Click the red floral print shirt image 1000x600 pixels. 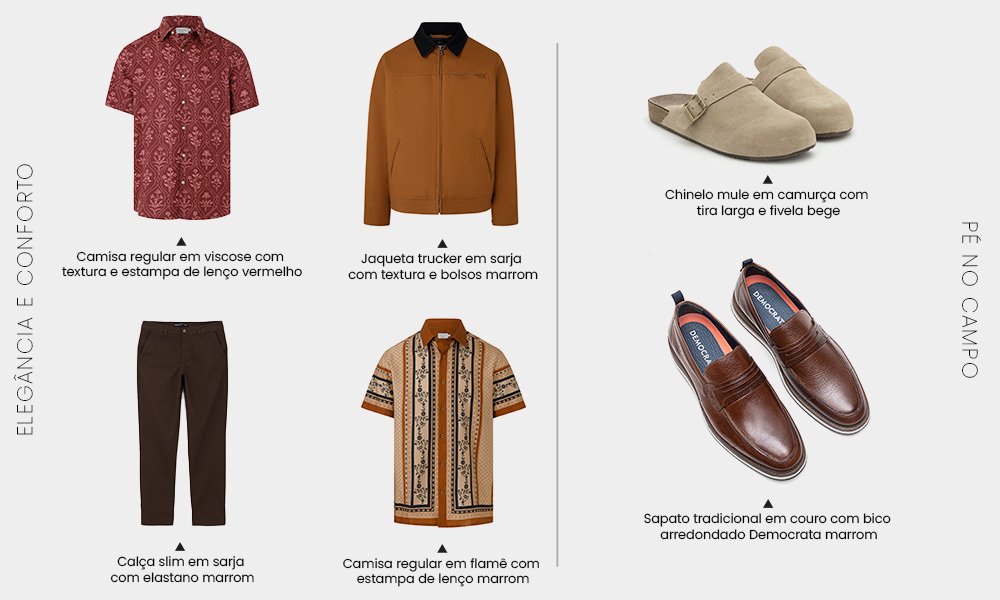[182, 117]
